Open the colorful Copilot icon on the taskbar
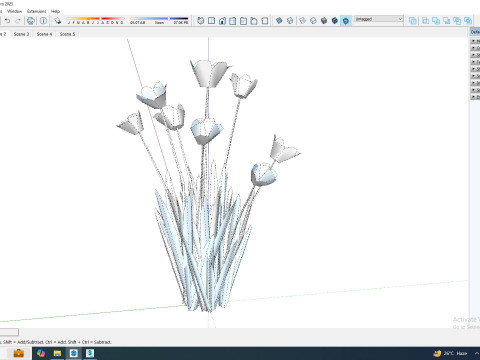This screenshot has height=360, width=480. pos(41,353)
